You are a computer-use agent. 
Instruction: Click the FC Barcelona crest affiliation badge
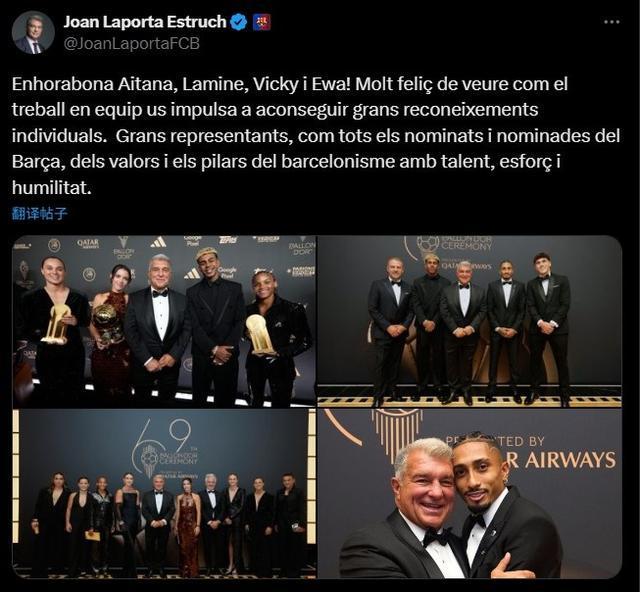point(261,22)
